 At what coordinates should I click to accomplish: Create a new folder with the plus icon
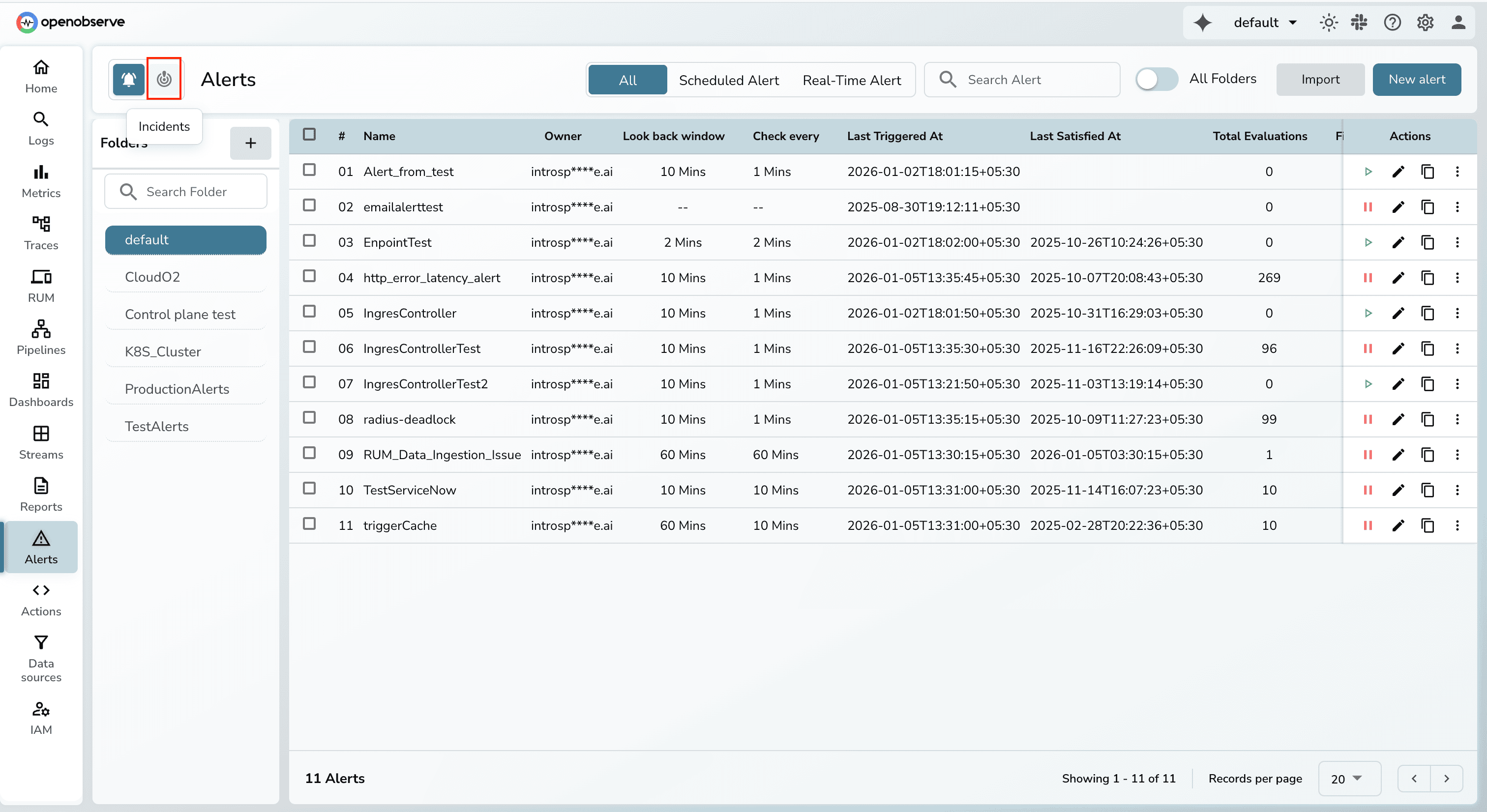click(250, 143)
